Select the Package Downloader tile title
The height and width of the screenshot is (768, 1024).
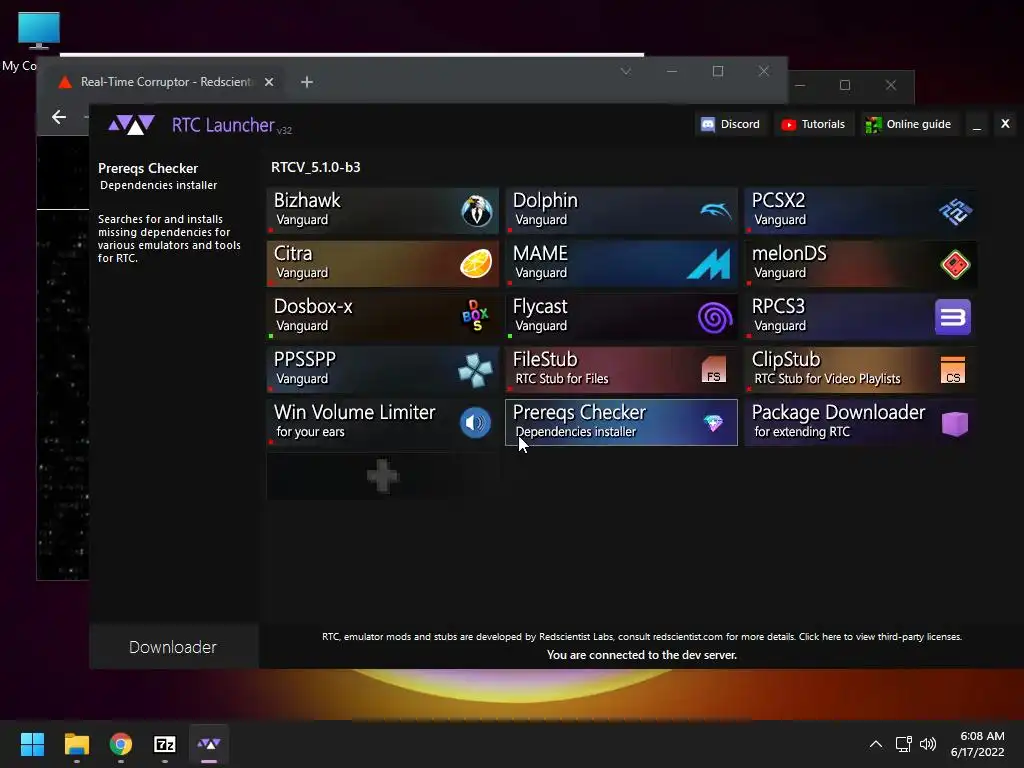click(839, 412)
